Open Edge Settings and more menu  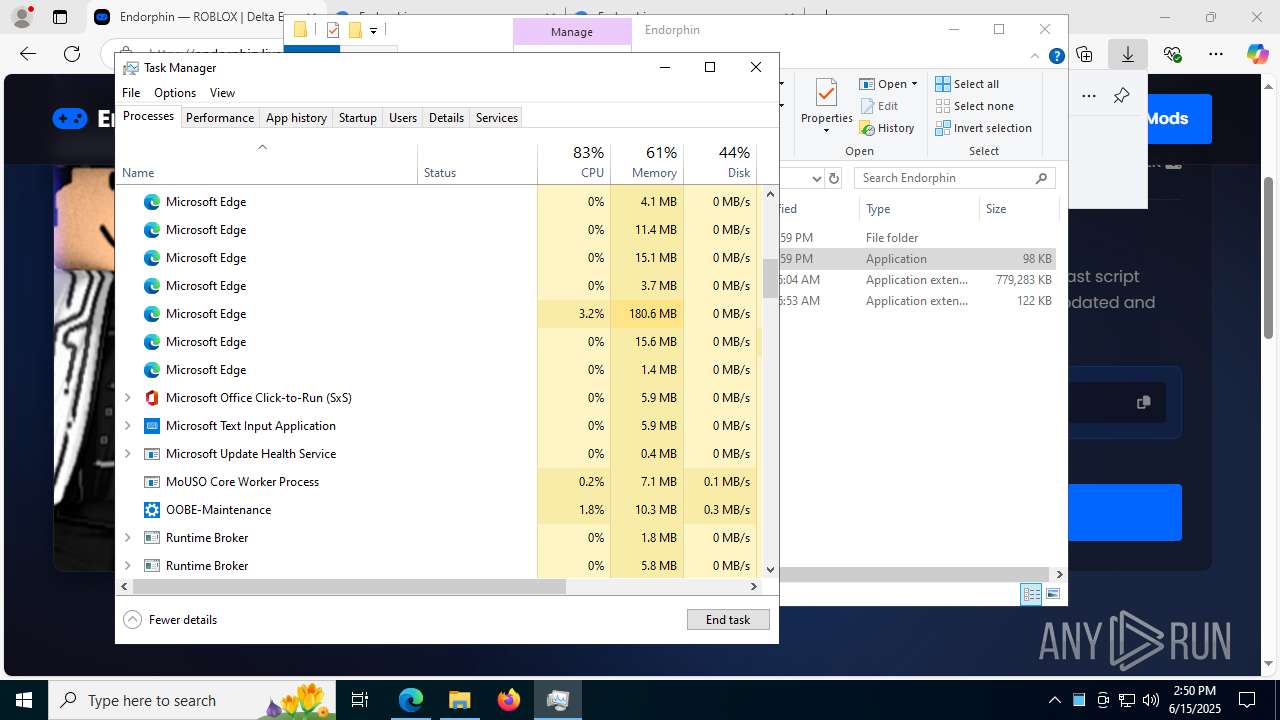pyautogui.click(x=1216, y=54)
